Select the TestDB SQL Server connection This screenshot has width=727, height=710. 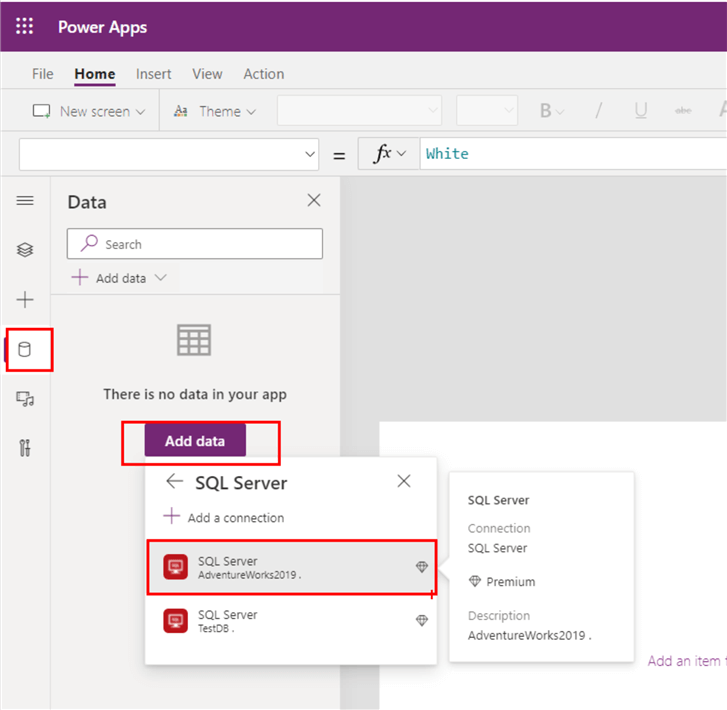pyautogui.click(x=292, y=620)
